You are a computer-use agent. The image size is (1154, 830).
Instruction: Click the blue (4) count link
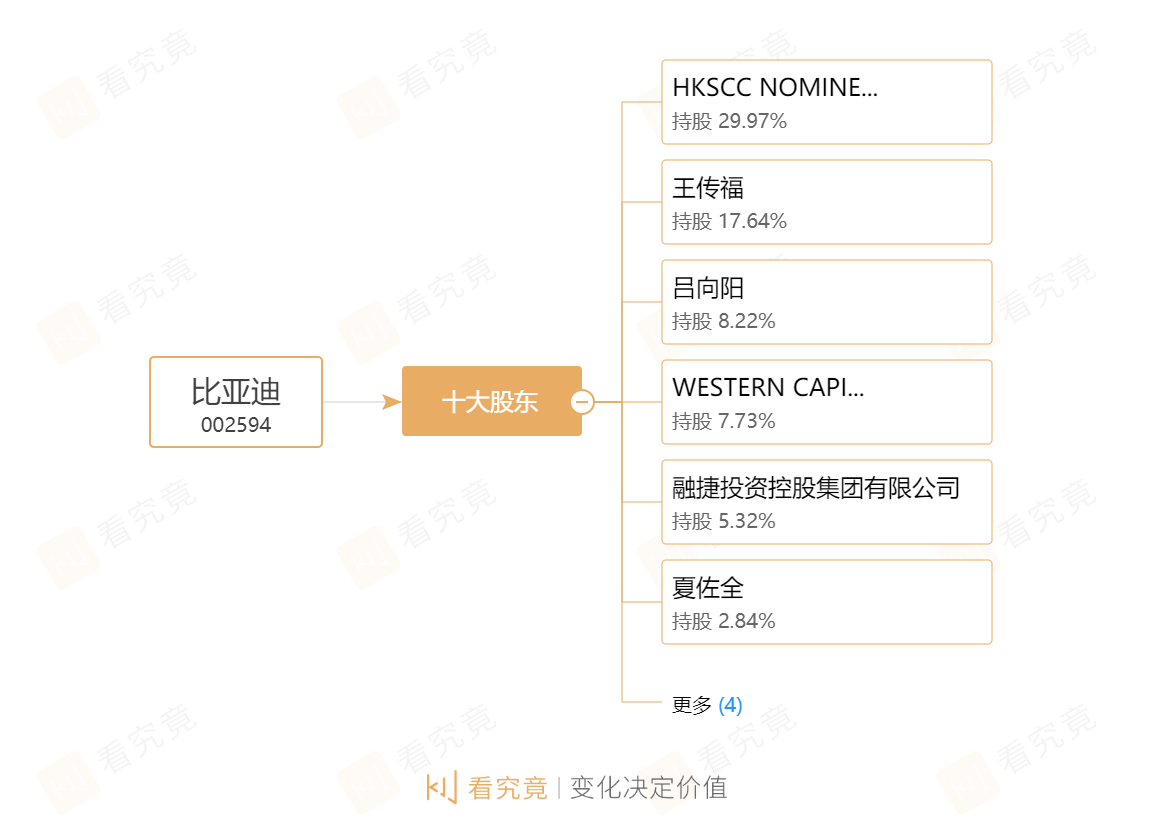pos(730,705)
